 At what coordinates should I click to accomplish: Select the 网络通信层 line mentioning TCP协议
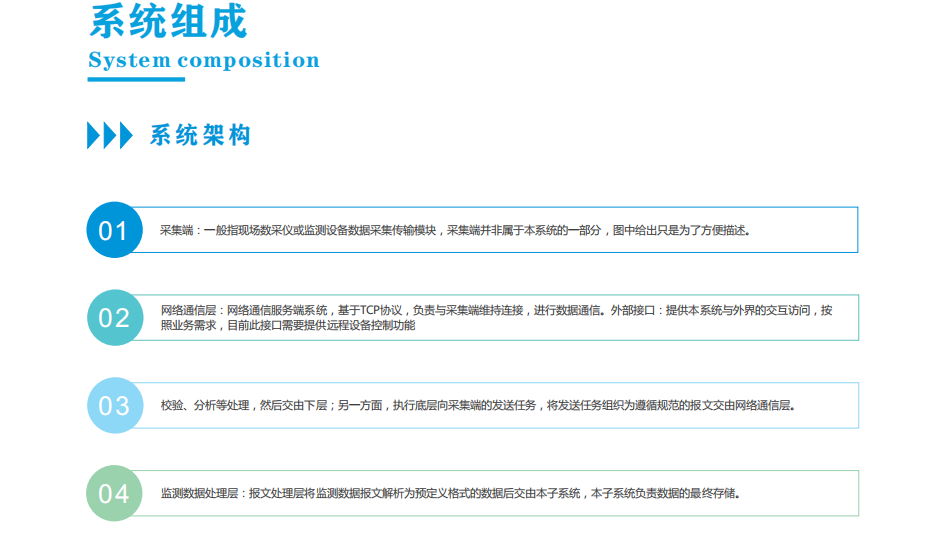(496, 310)
